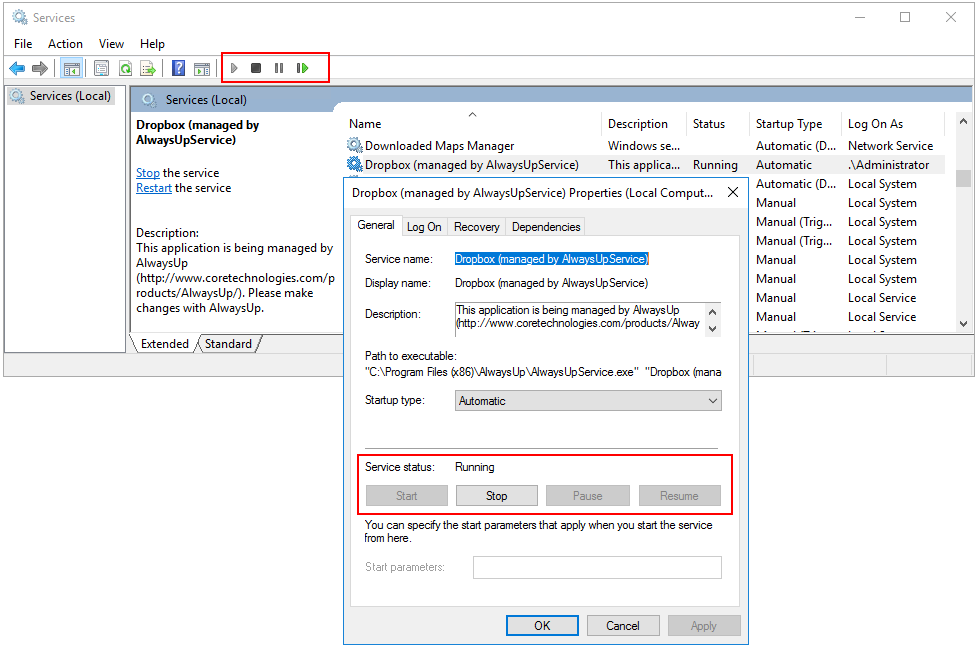Click the Start Service play icon in toolbar
The height and width of the screenshot is (647, 978).
pyautogui.click(x=235, y=68)
